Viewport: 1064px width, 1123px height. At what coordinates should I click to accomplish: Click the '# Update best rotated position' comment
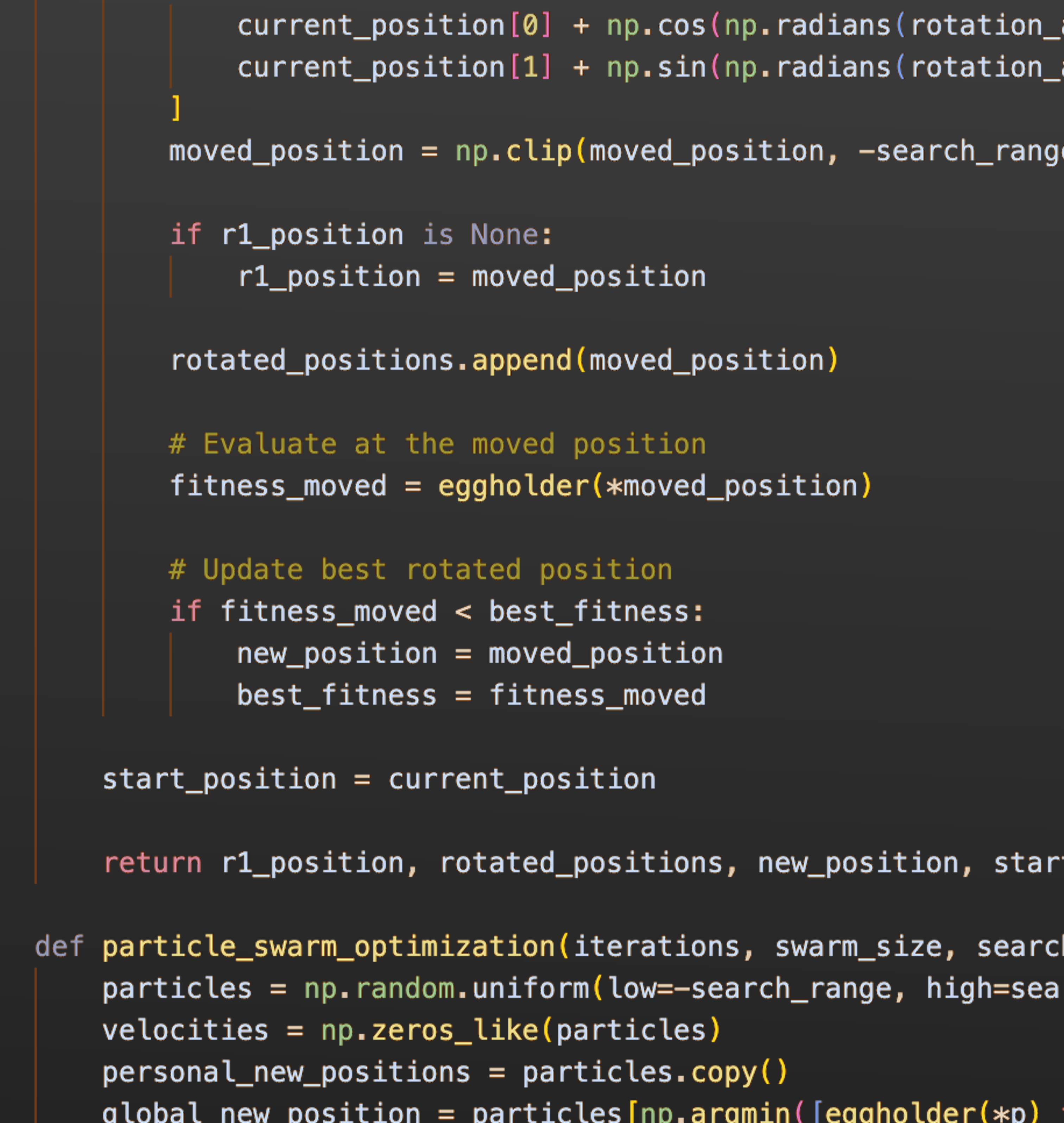(420, 570)
